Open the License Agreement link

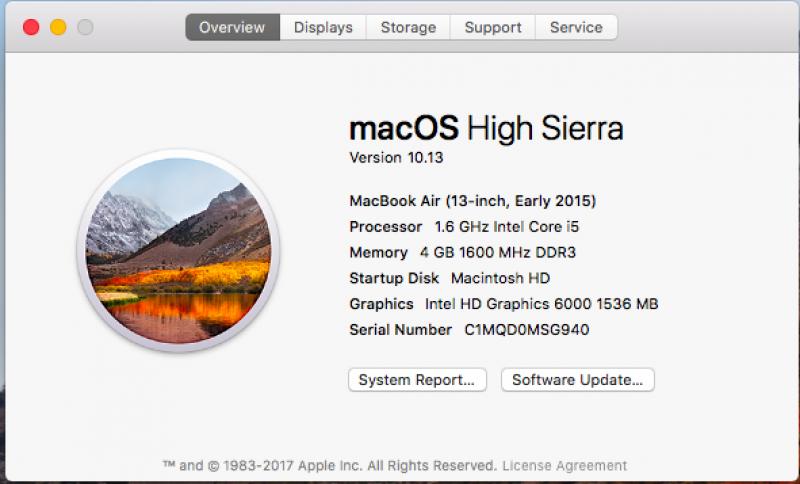pyautogui.click(x=564, y=466)
